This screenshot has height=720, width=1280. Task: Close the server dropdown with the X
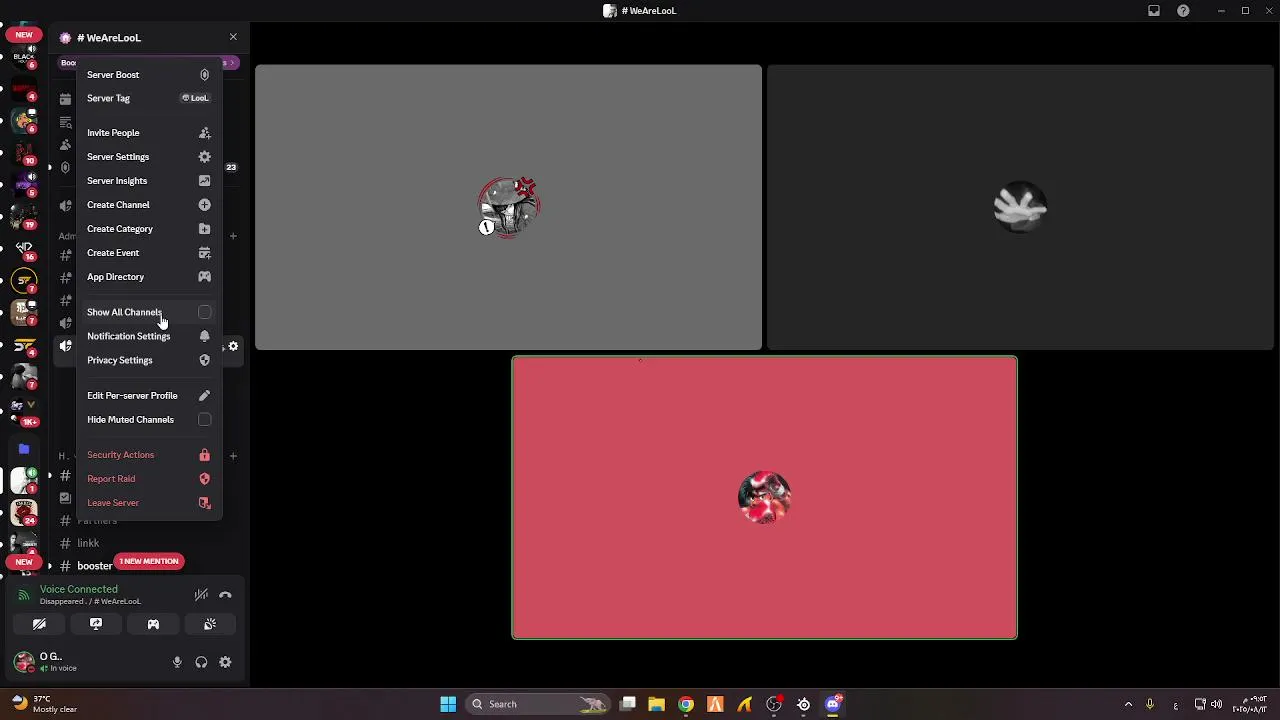(x=233, y=37)
